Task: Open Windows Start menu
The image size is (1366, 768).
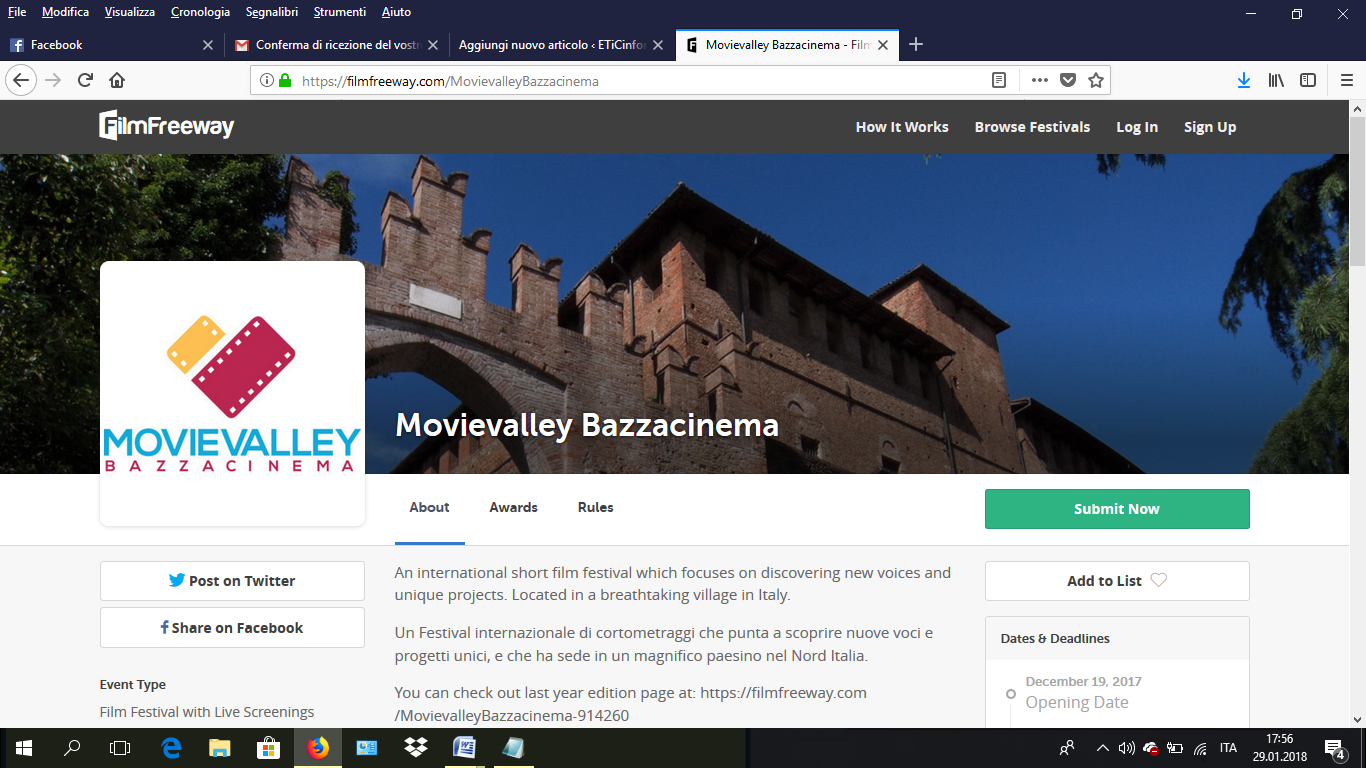Action: click(x=24, y=748)
